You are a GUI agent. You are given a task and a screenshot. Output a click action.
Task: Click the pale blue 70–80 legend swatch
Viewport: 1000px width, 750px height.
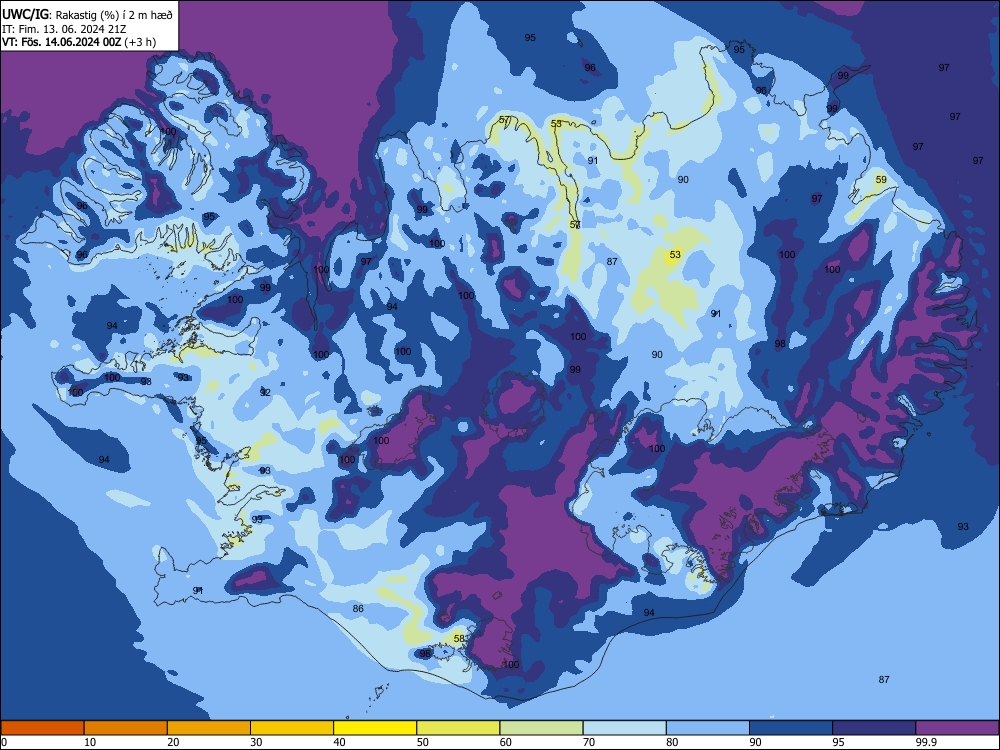pos(624,728)
